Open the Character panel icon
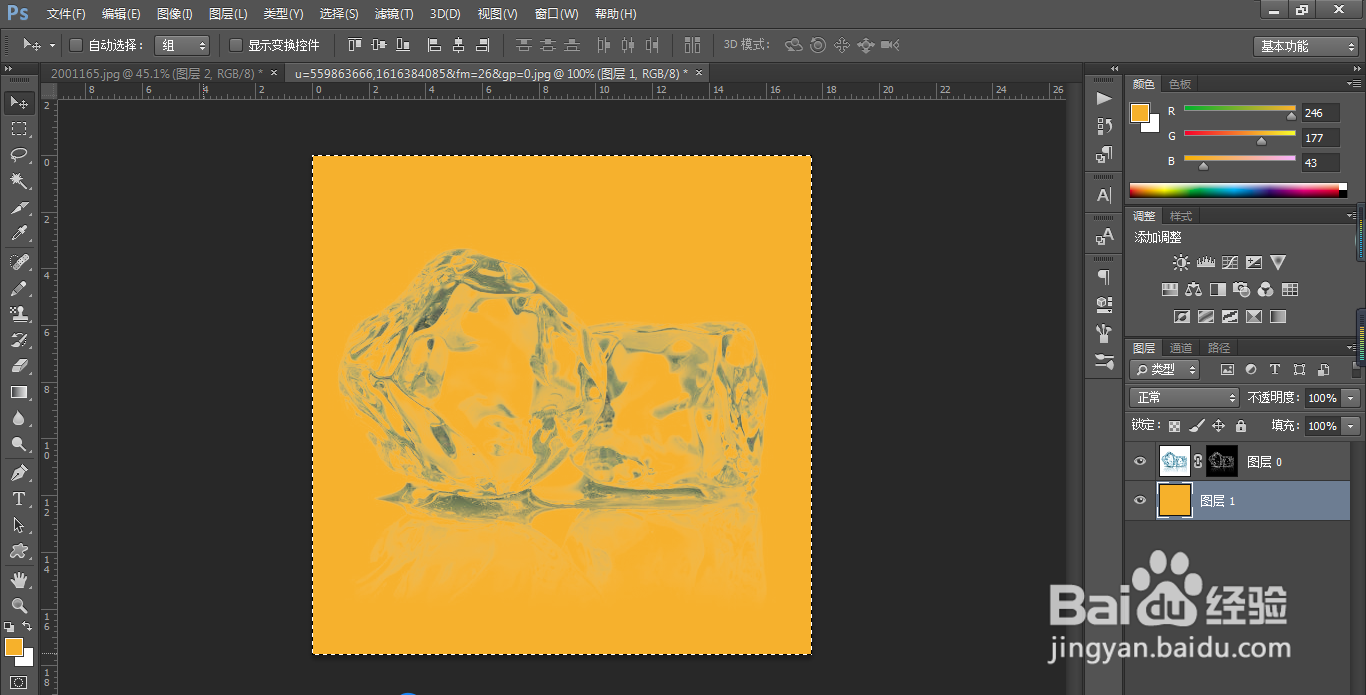 [1104, 196]
